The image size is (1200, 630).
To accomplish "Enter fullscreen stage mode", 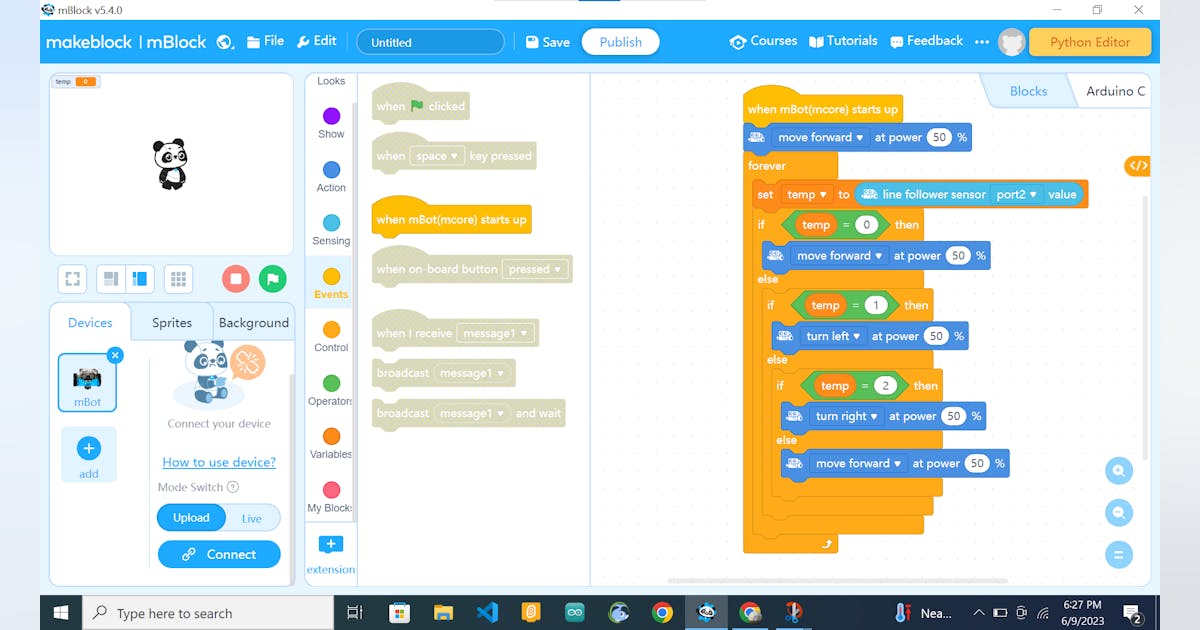I will click(x=71, y=279).
